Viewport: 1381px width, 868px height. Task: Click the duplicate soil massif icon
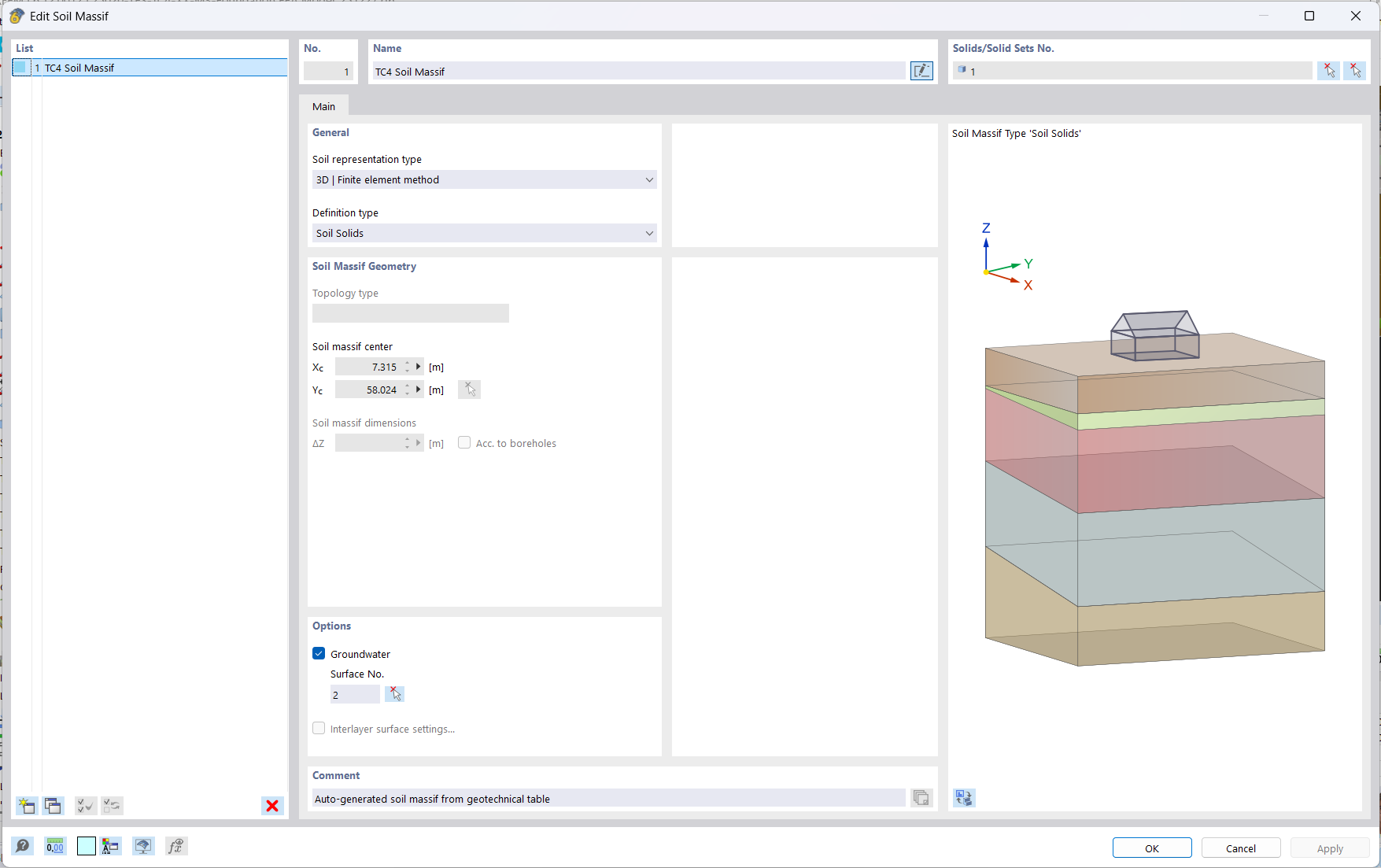[x=53, y=805]
